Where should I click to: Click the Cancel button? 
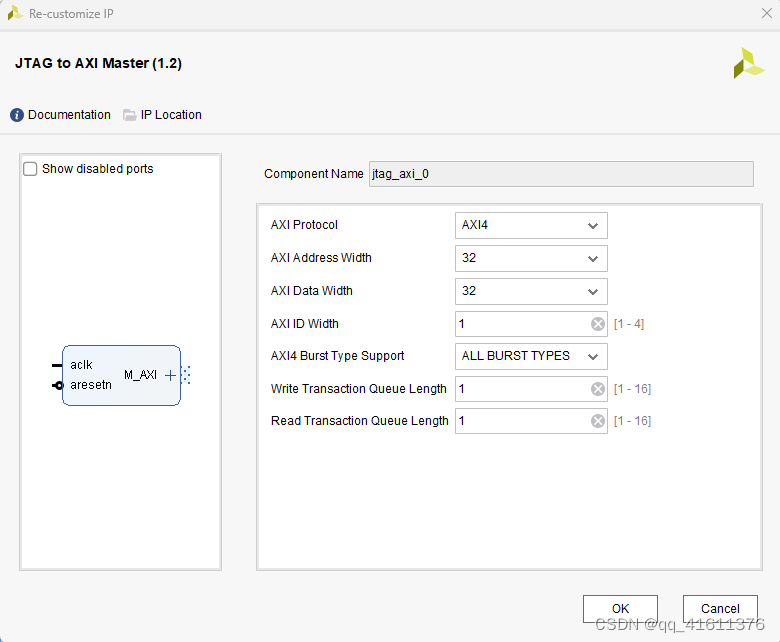[720, 609]
